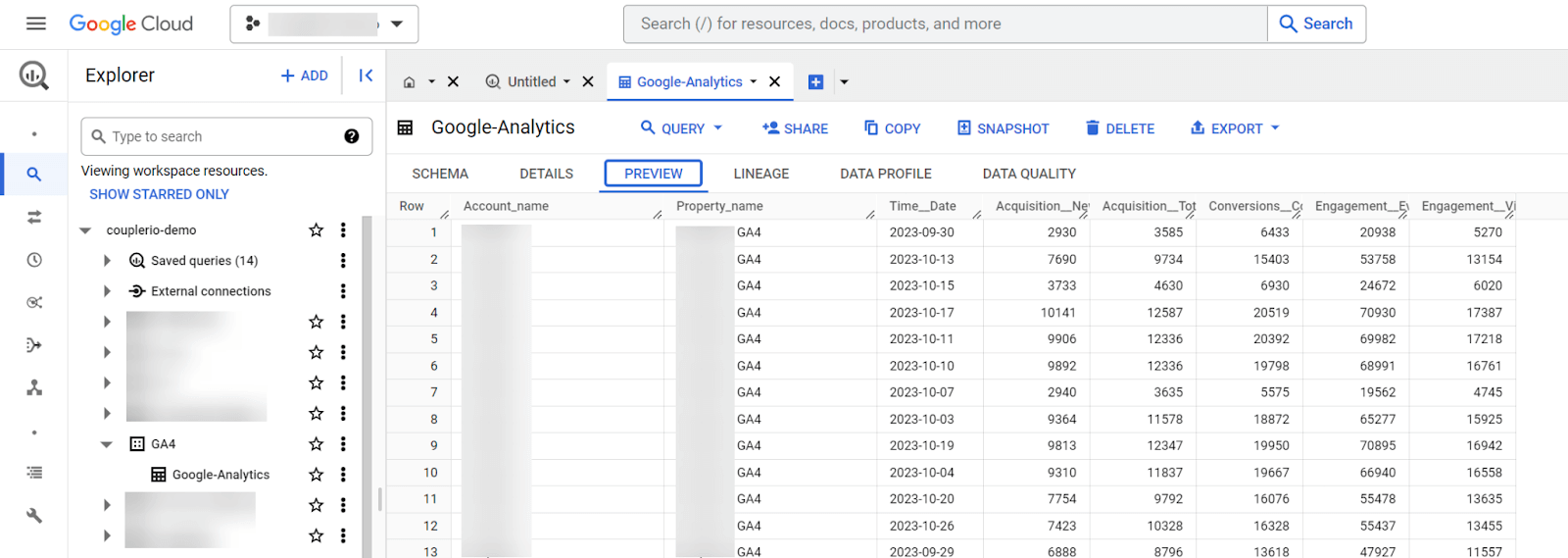Switch to the LINEAGE tab
This screenshot has width=1568, height=558.
pyautogui.click(x=761, y=174)
